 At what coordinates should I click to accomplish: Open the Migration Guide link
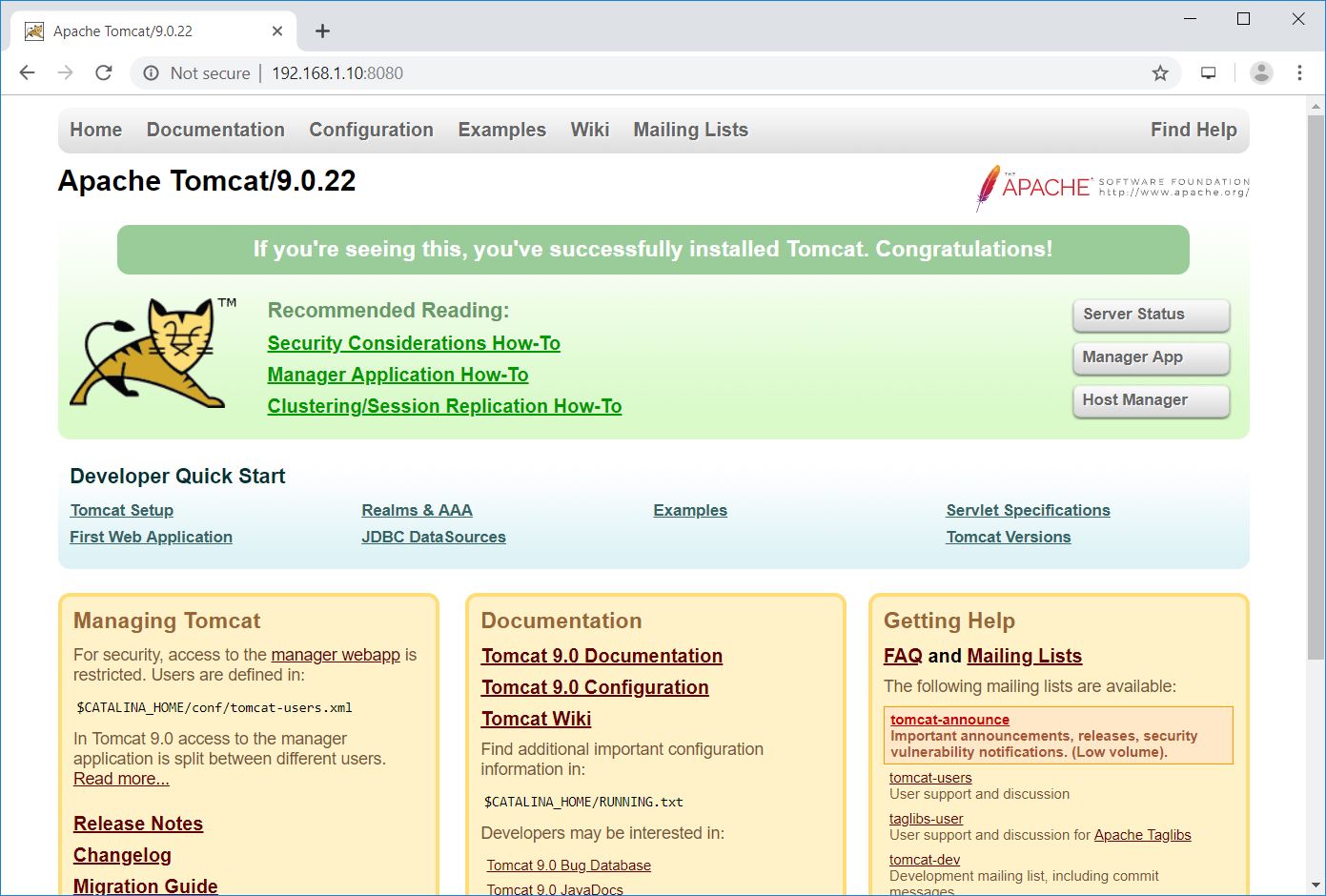point(145,886)
